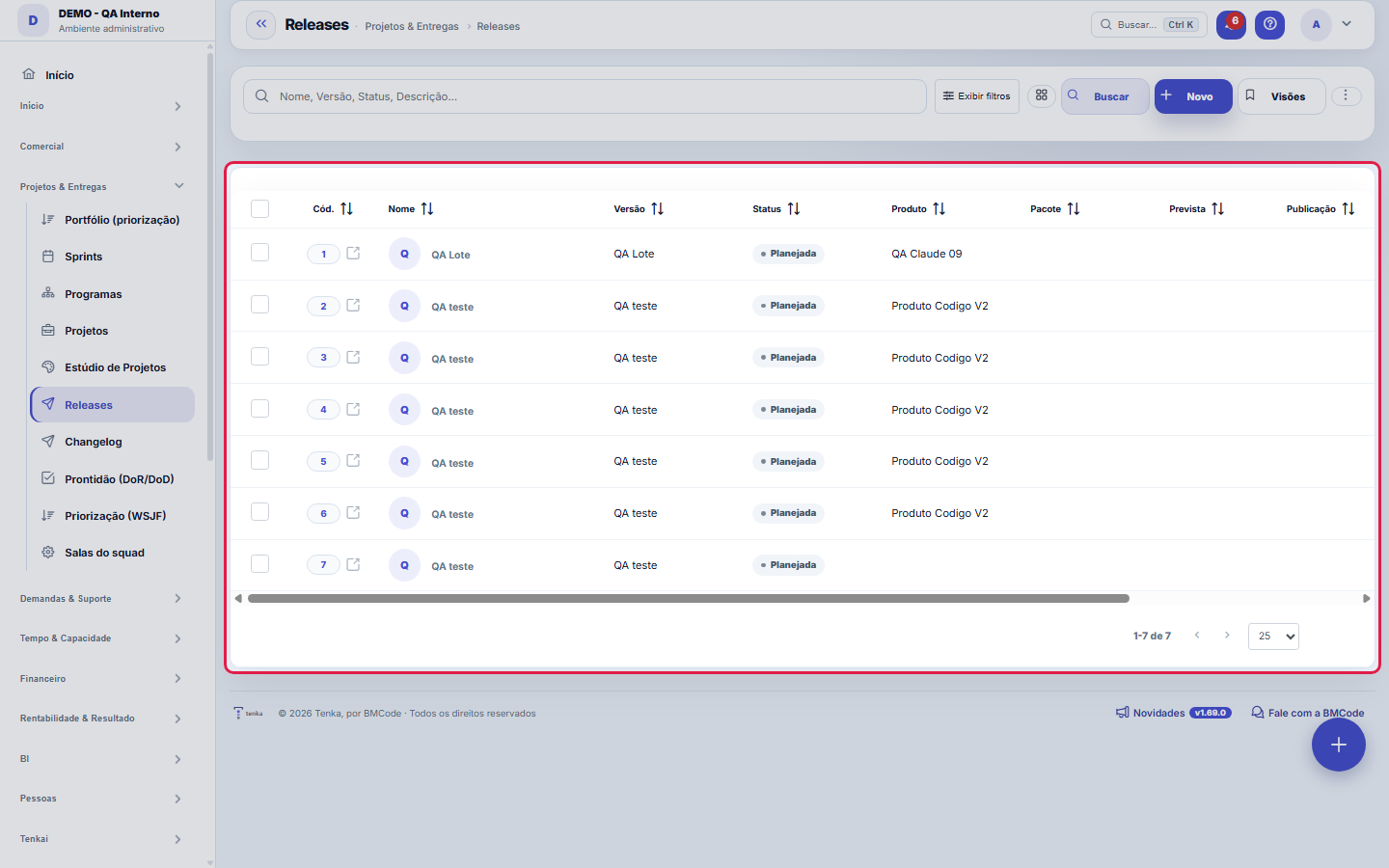Expand the Rentabilidade & Resultado section
Viewport: 1389px width, 868px height.
coord(101,719)
